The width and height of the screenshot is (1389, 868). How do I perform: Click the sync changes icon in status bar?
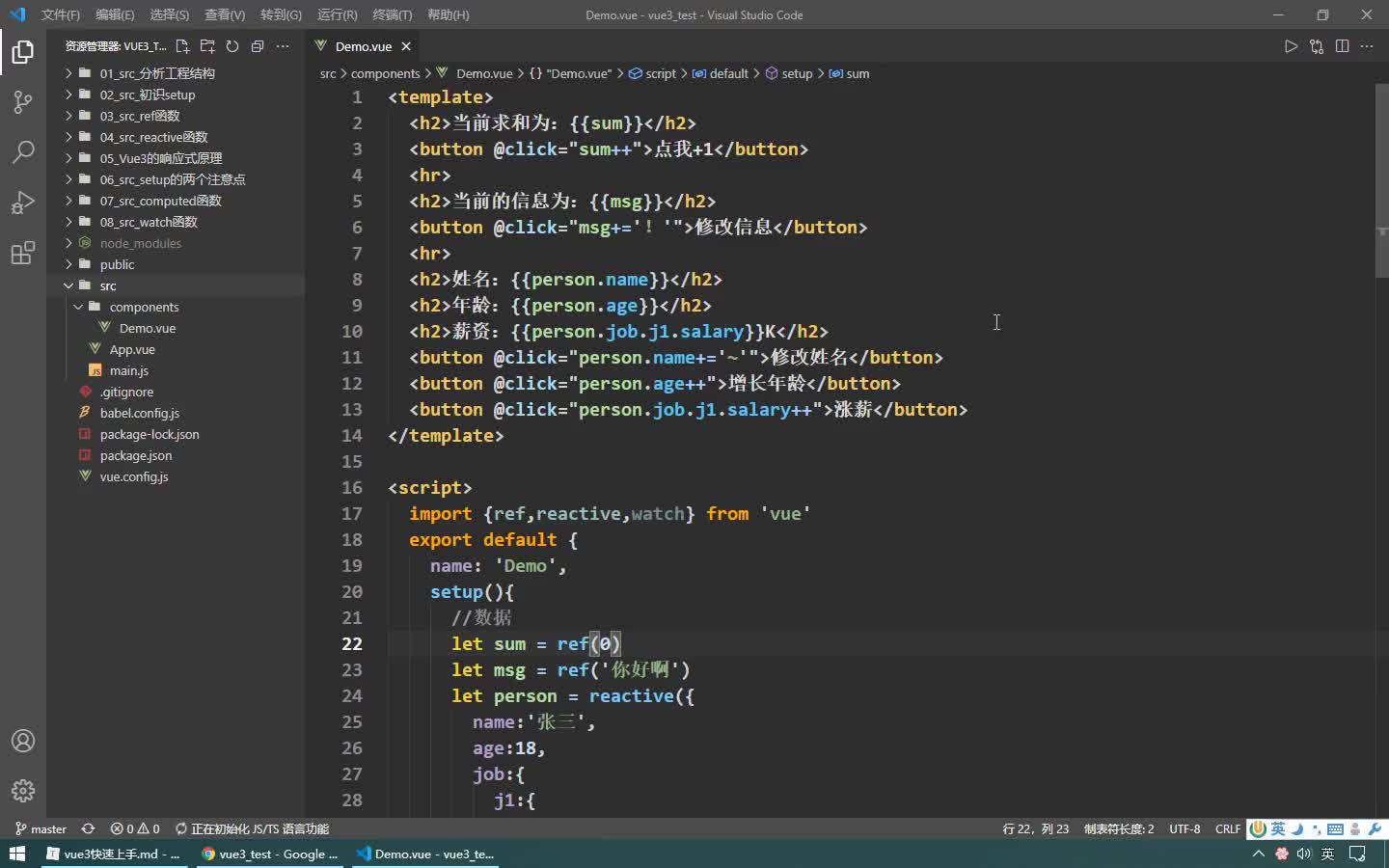click(x=88, y=828)
